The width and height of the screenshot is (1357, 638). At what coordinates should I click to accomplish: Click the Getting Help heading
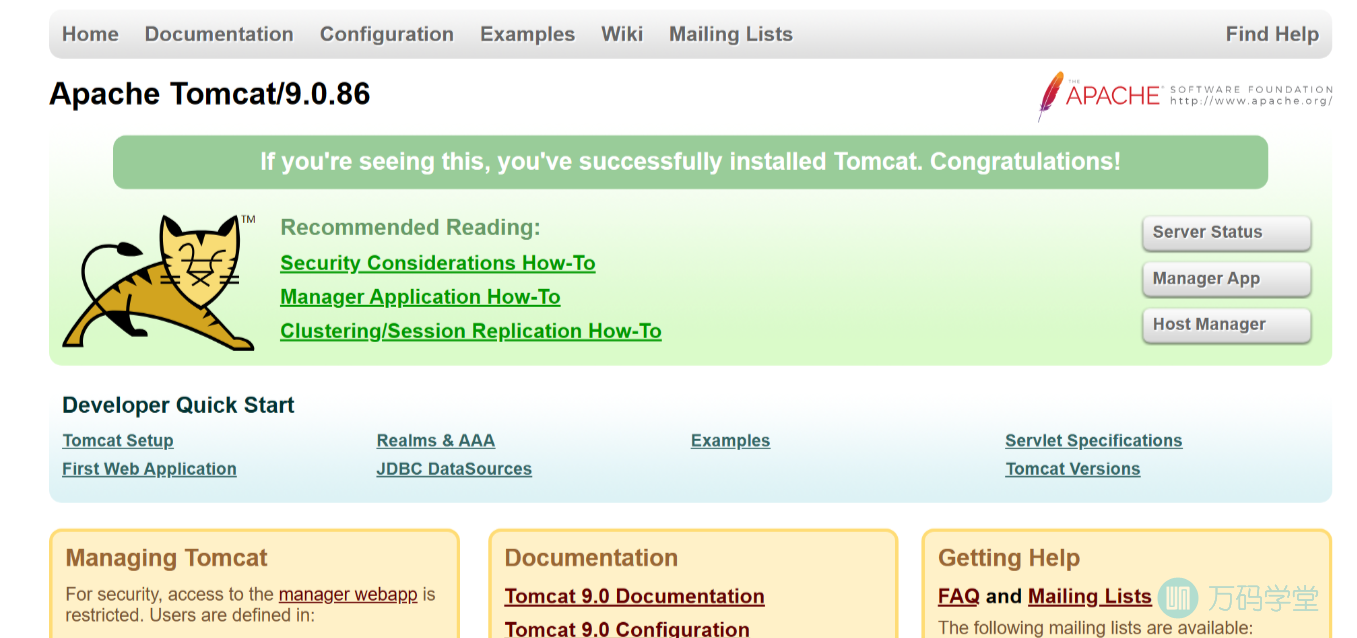tap(1009, 558)
